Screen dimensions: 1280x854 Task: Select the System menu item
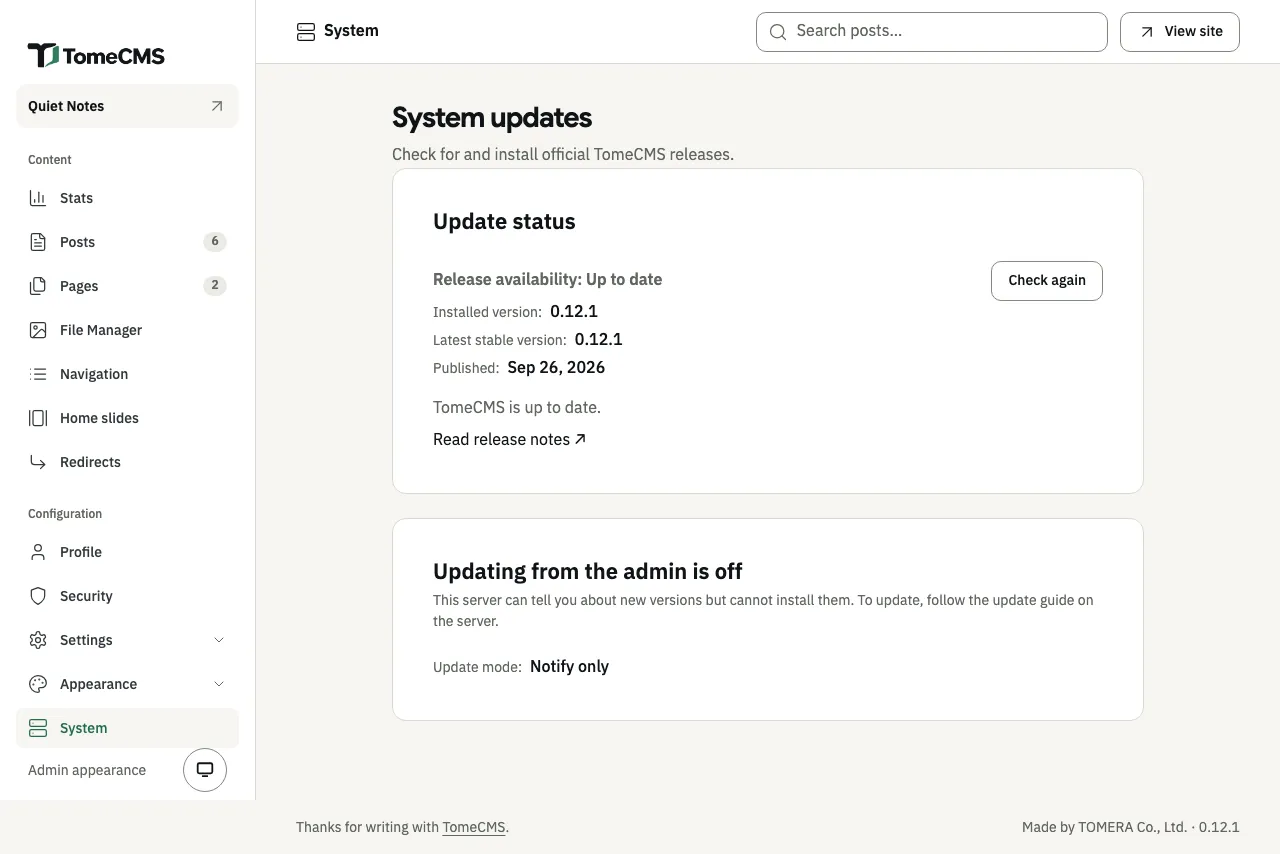127,728
